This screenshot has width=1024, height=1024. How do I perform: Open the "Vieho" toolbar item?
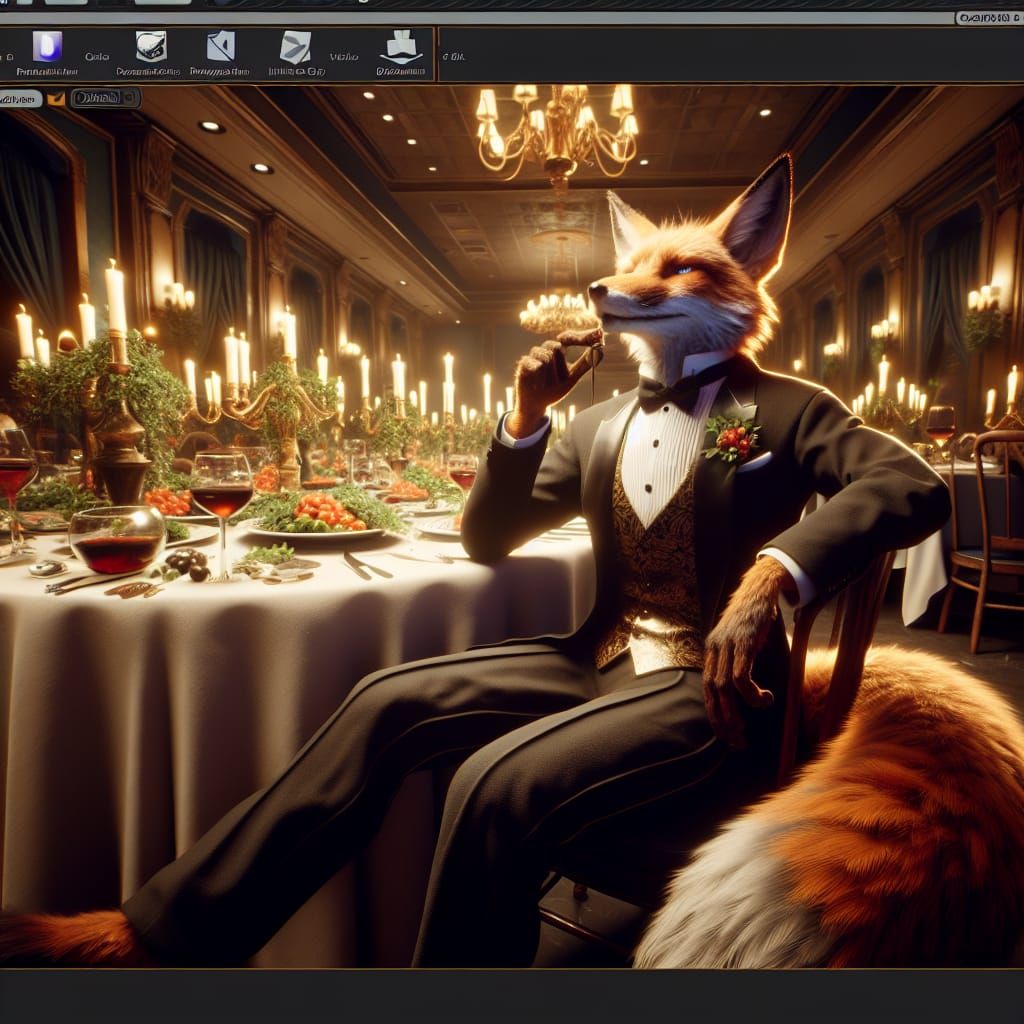[x=344, y=57]
